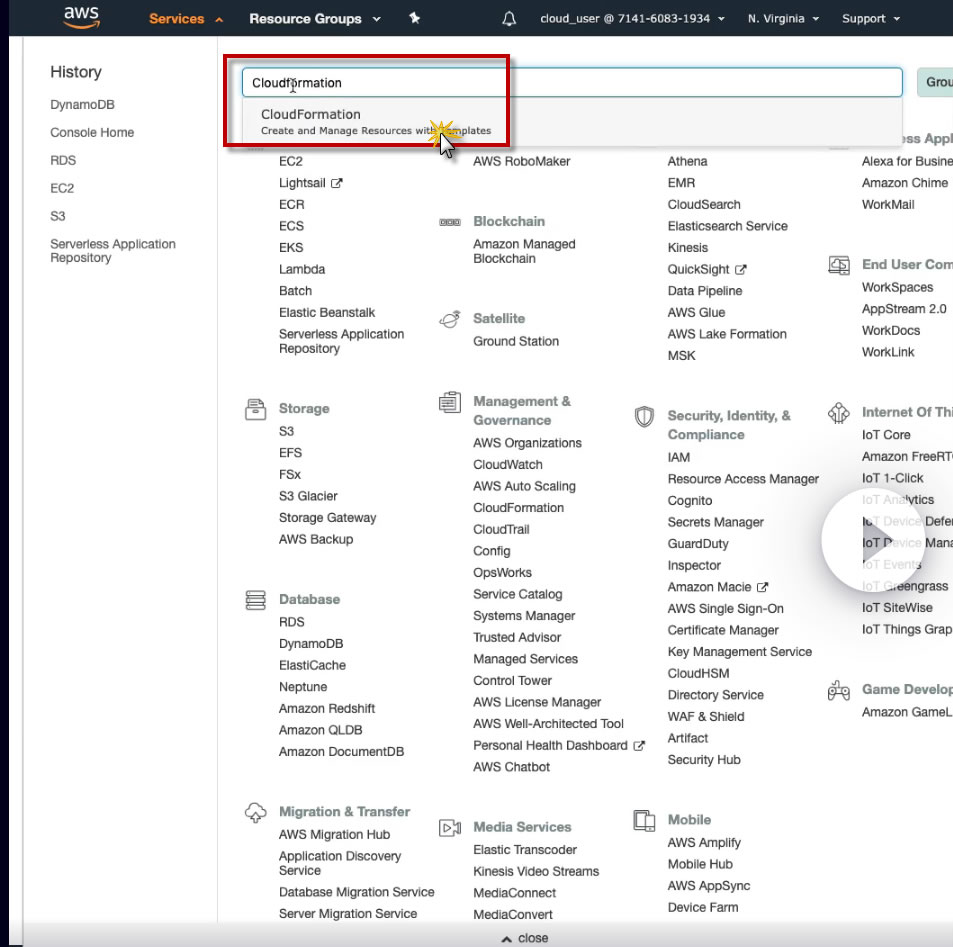Click the Satellite category icon

pyautogui.click(x=450, y=319)
